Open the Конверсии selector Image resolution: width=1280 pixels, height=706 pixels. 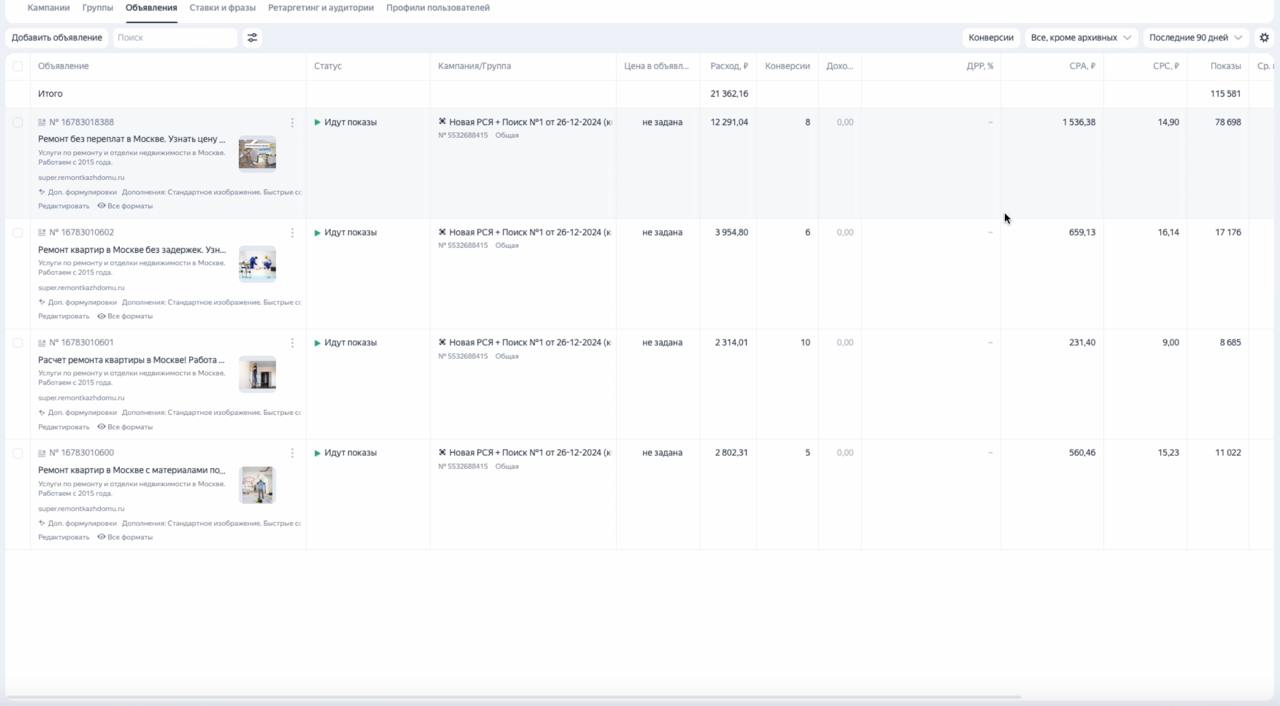pyautogui.click(x=991, y=38)
